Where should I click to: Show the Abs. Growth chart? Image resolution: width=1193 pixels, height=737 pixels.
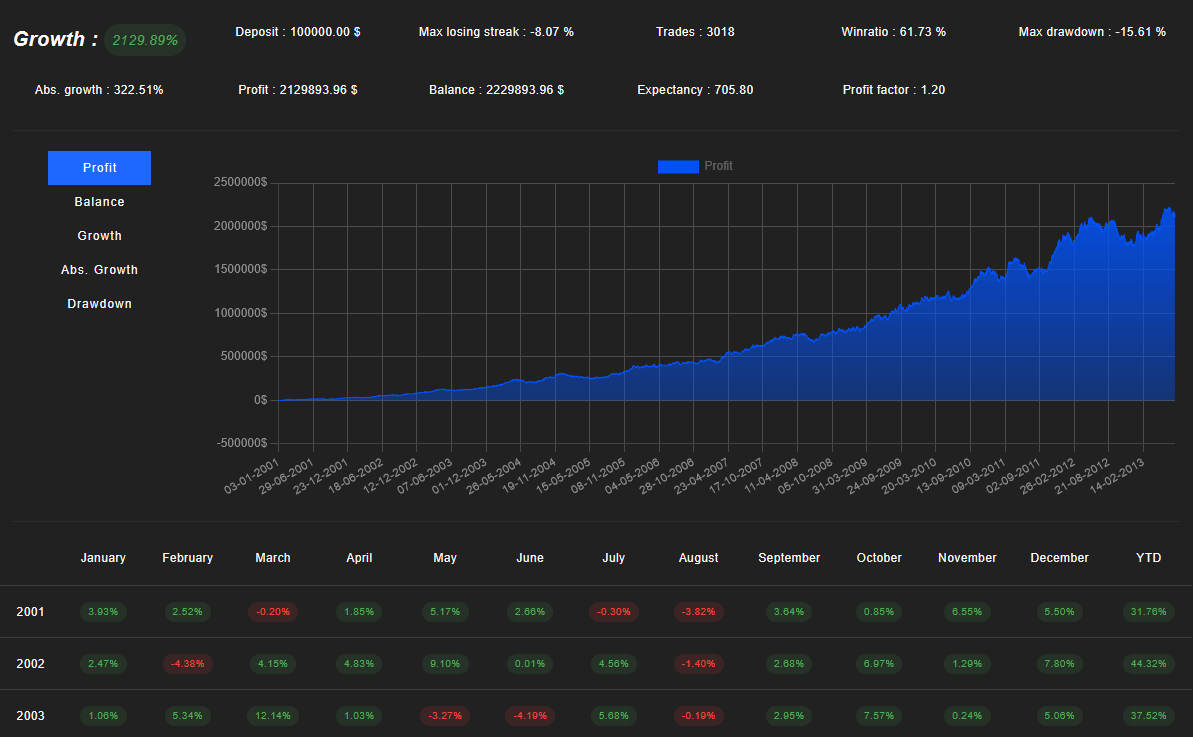[x=99, y=270]
